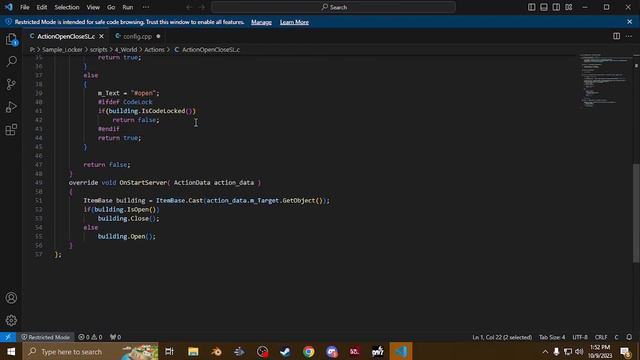Viewport: 640px width, 360px height.
Task: Open the View menu
Action: click(x=93, y=7)
